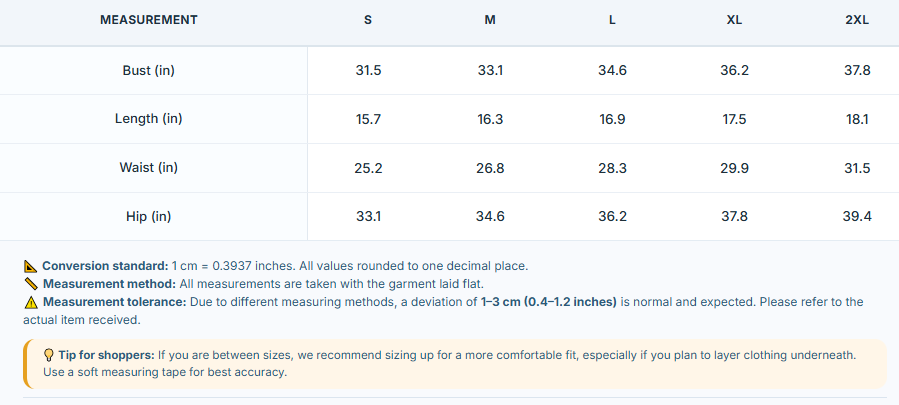Viewport: 899px width, 405px height.
Task: Click the warning triangle icon beside Measurement tolerance
Action: (31, 302)
